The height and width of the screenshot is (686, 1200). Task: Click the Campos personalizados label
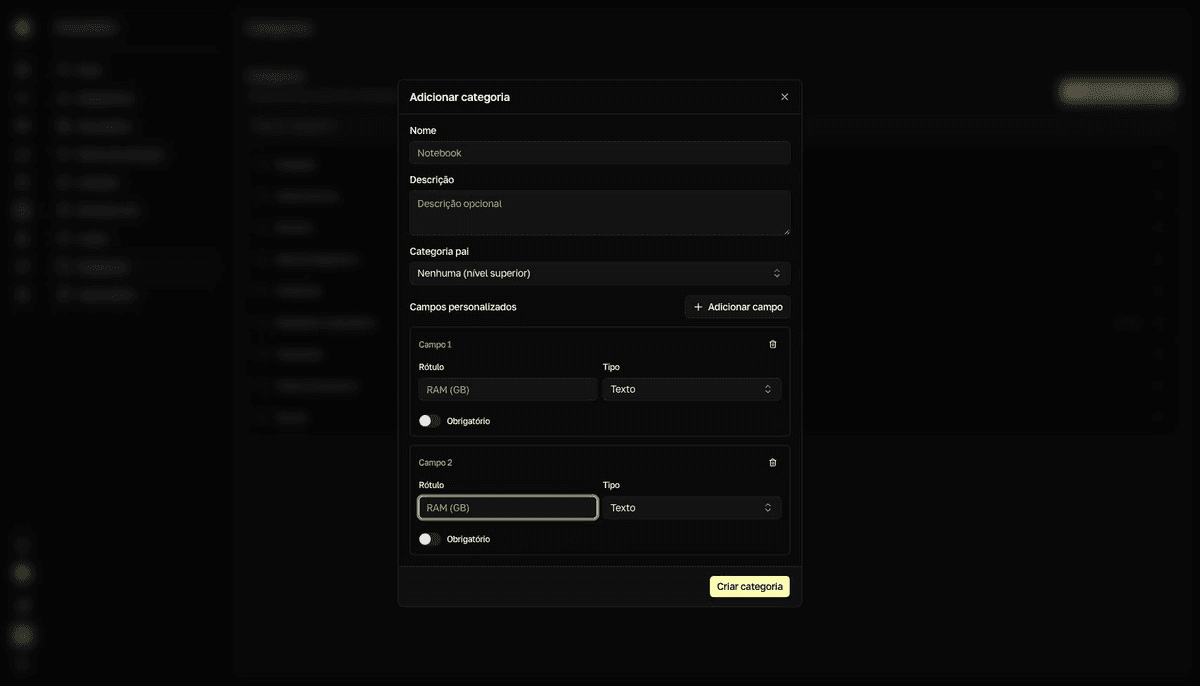pos(463,307)
